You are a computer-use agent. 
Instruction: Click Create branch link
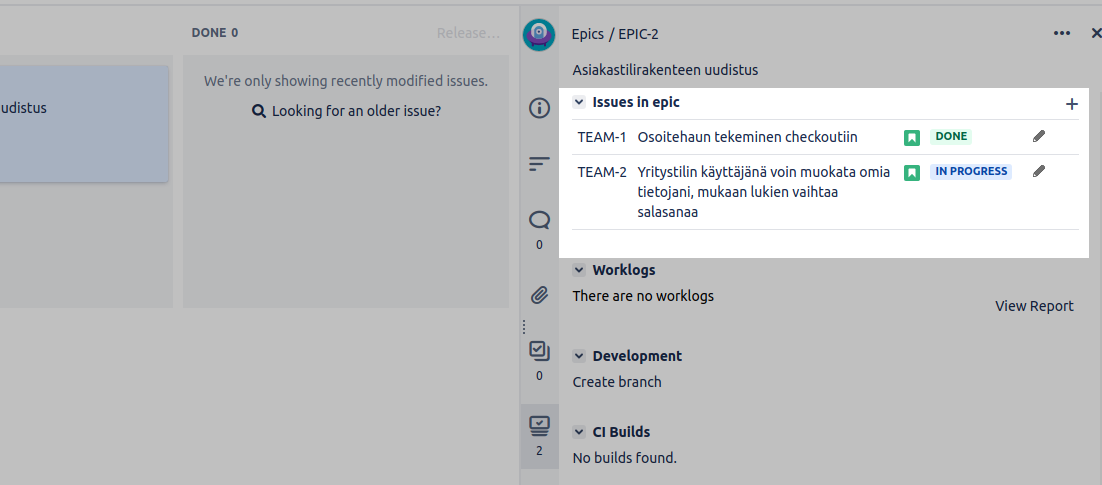617,382
